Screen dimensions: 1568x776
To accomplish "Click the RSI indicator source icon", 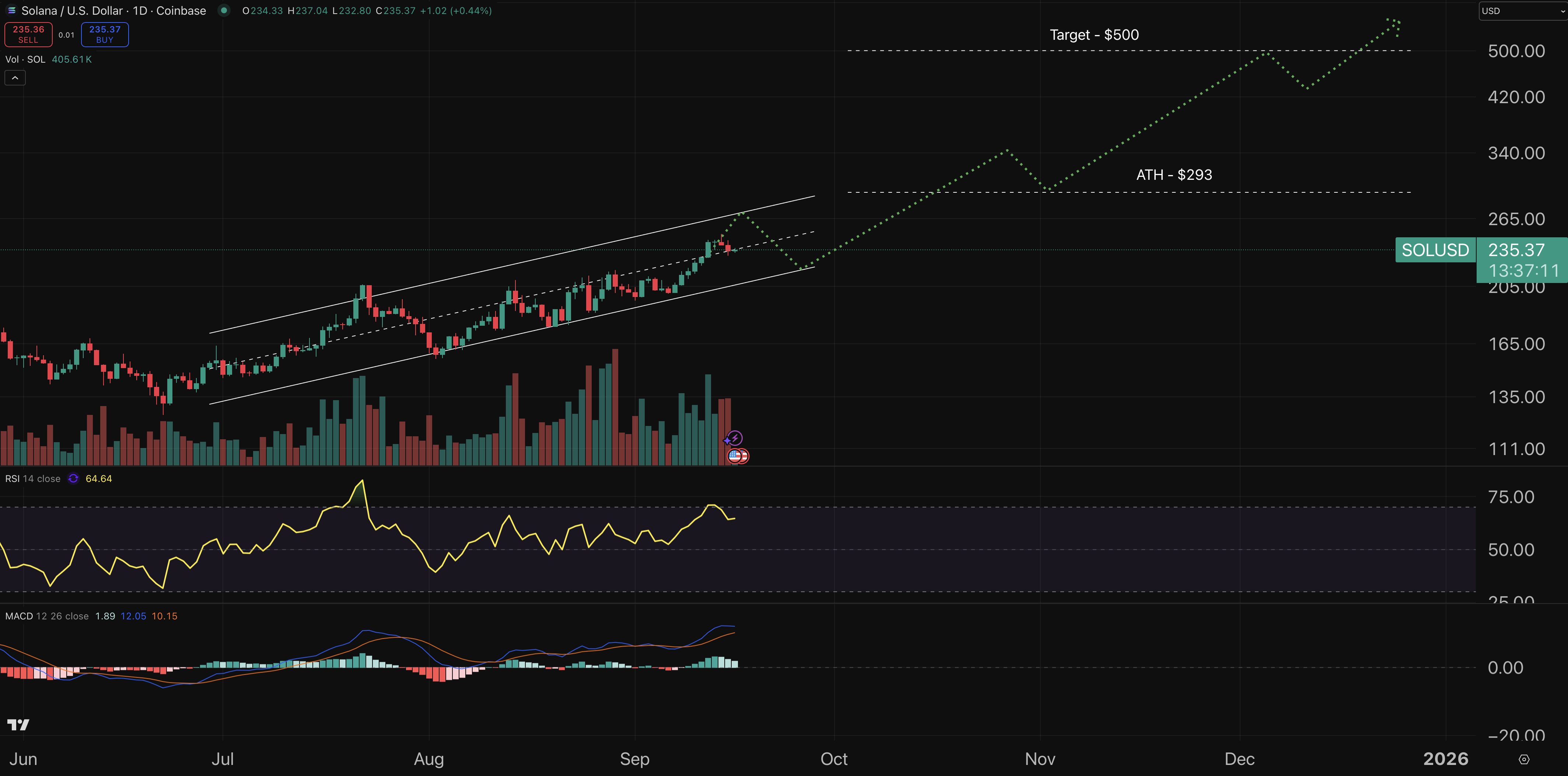I will [x=73, y=478].
